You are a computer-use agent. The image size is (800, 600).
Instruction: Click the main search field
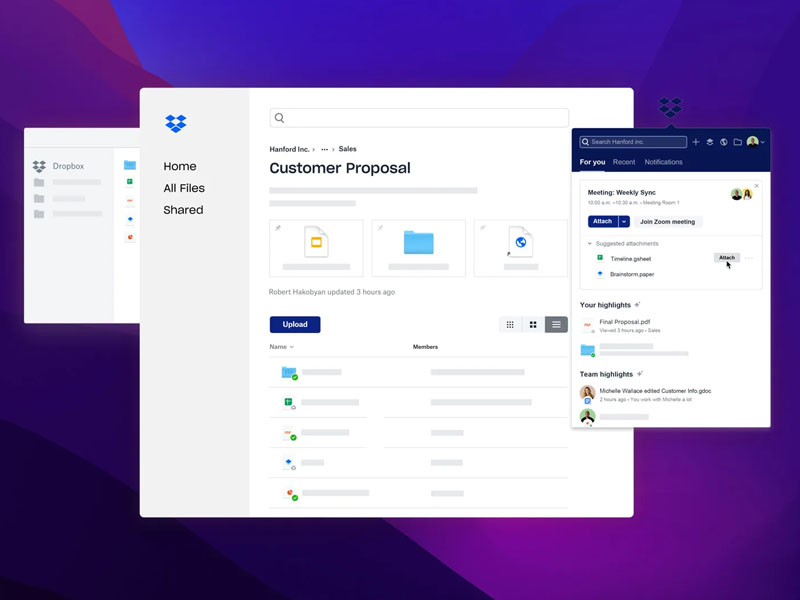point(419,118)
